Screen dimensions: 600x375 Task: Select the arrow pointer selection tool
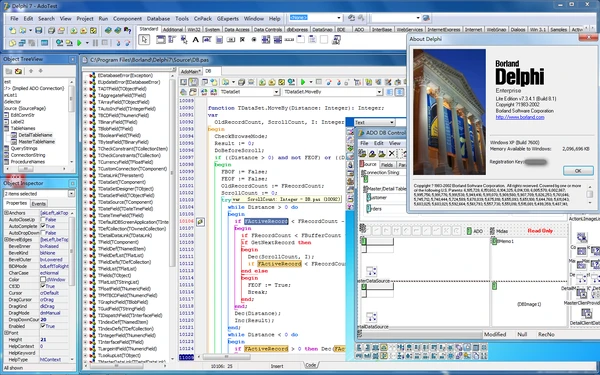pyautogui.click(x=144, y=39)
